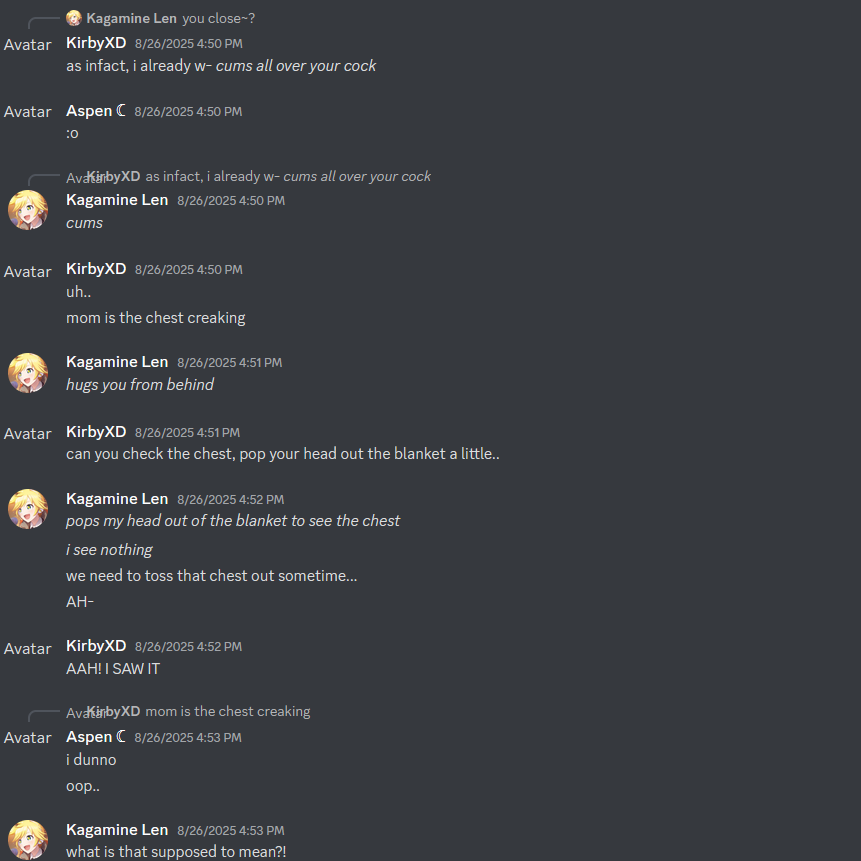Click the KirbyXD username on the 'uh..' message
The image size is (861, 861).
point(96,269)
